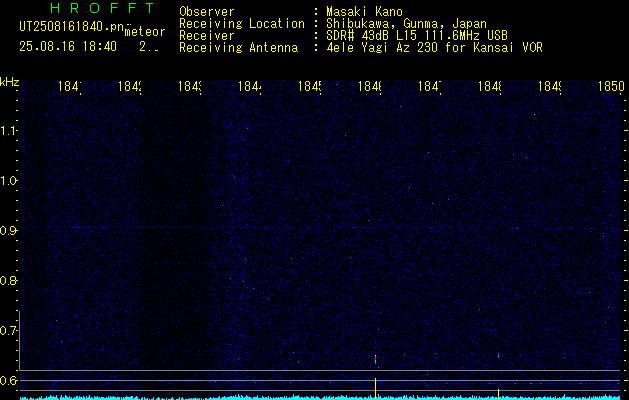The height and width of the screenshot is (400, 629).
Task: Click the 25.08.16 18:40 timestamp
Action: pyautogui.click(x=68, y=47)
